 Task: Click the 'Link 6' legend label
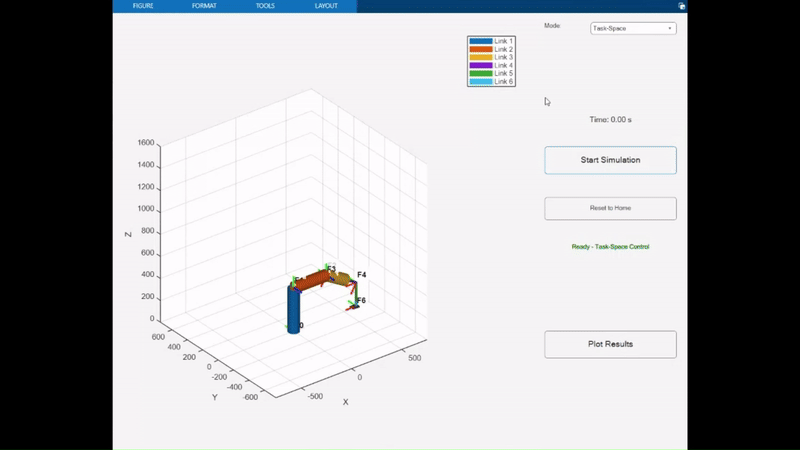(x=504, y=82)
